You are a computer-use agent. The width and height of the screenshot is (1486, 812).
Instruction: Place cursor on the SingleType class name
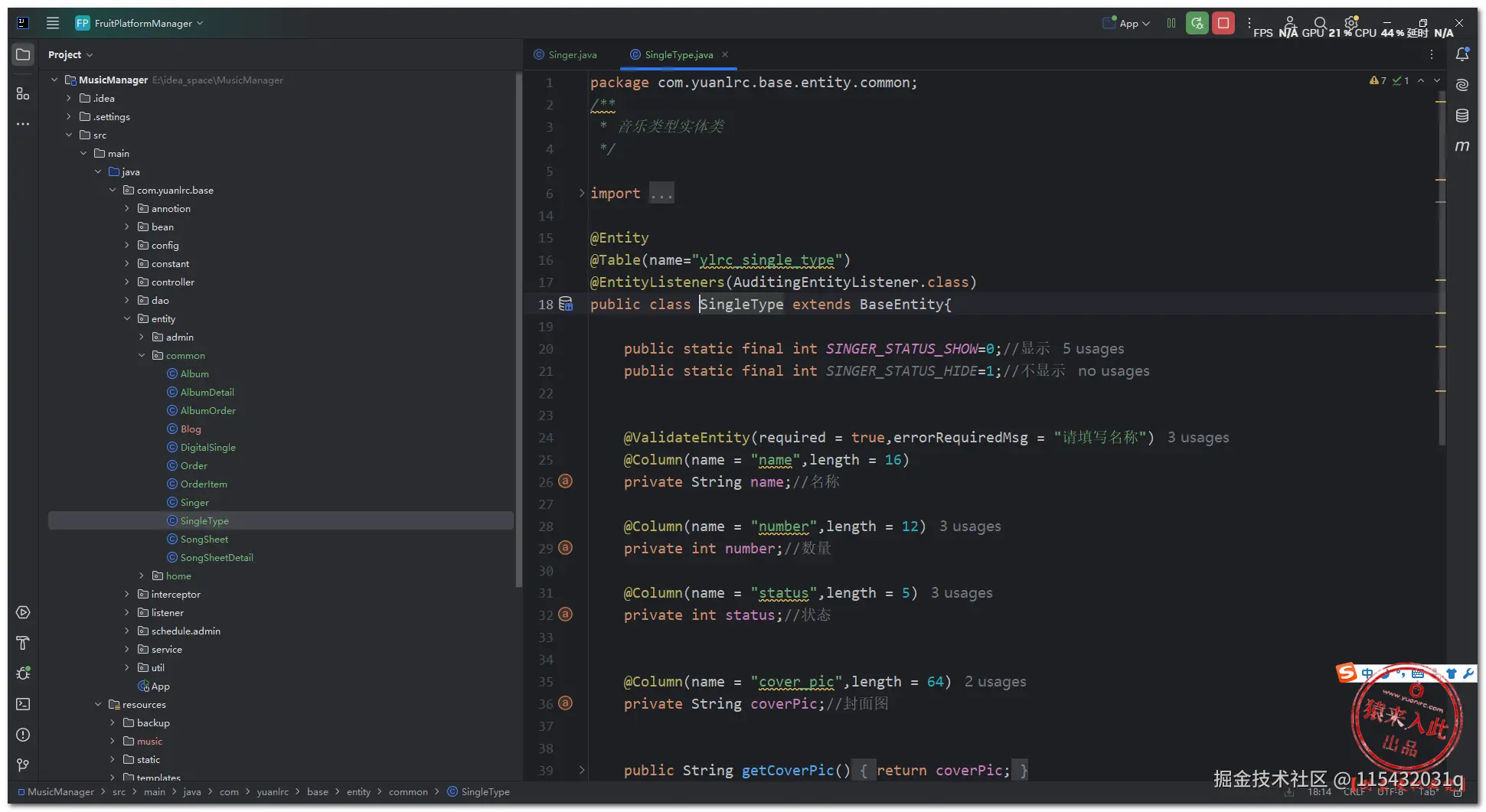(741, 304)
